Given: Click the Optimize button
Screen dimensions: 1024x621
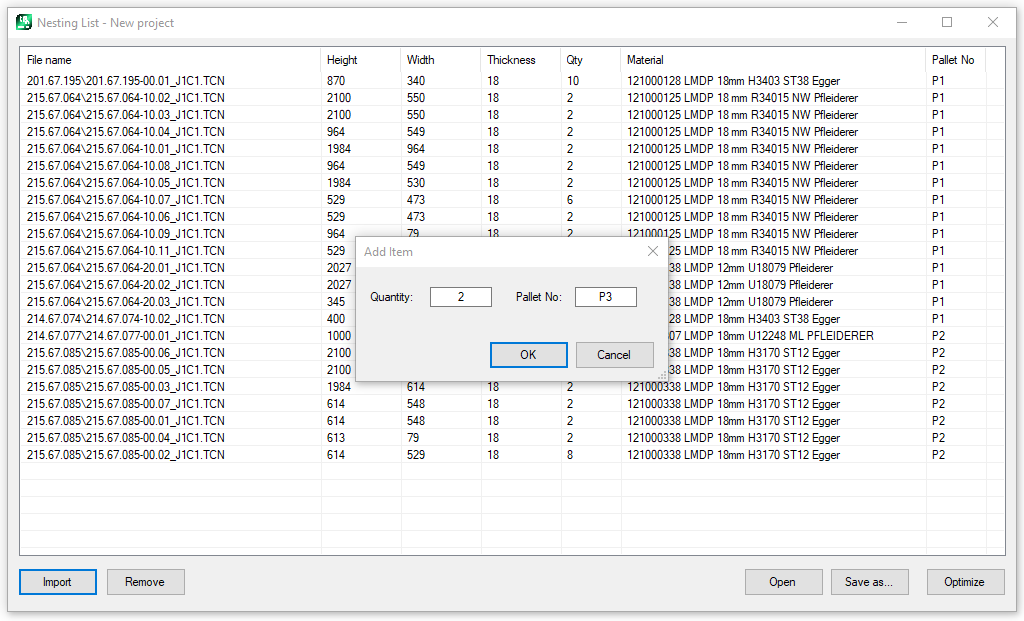Looking at the screenshot, I should (x=965, y=581).
